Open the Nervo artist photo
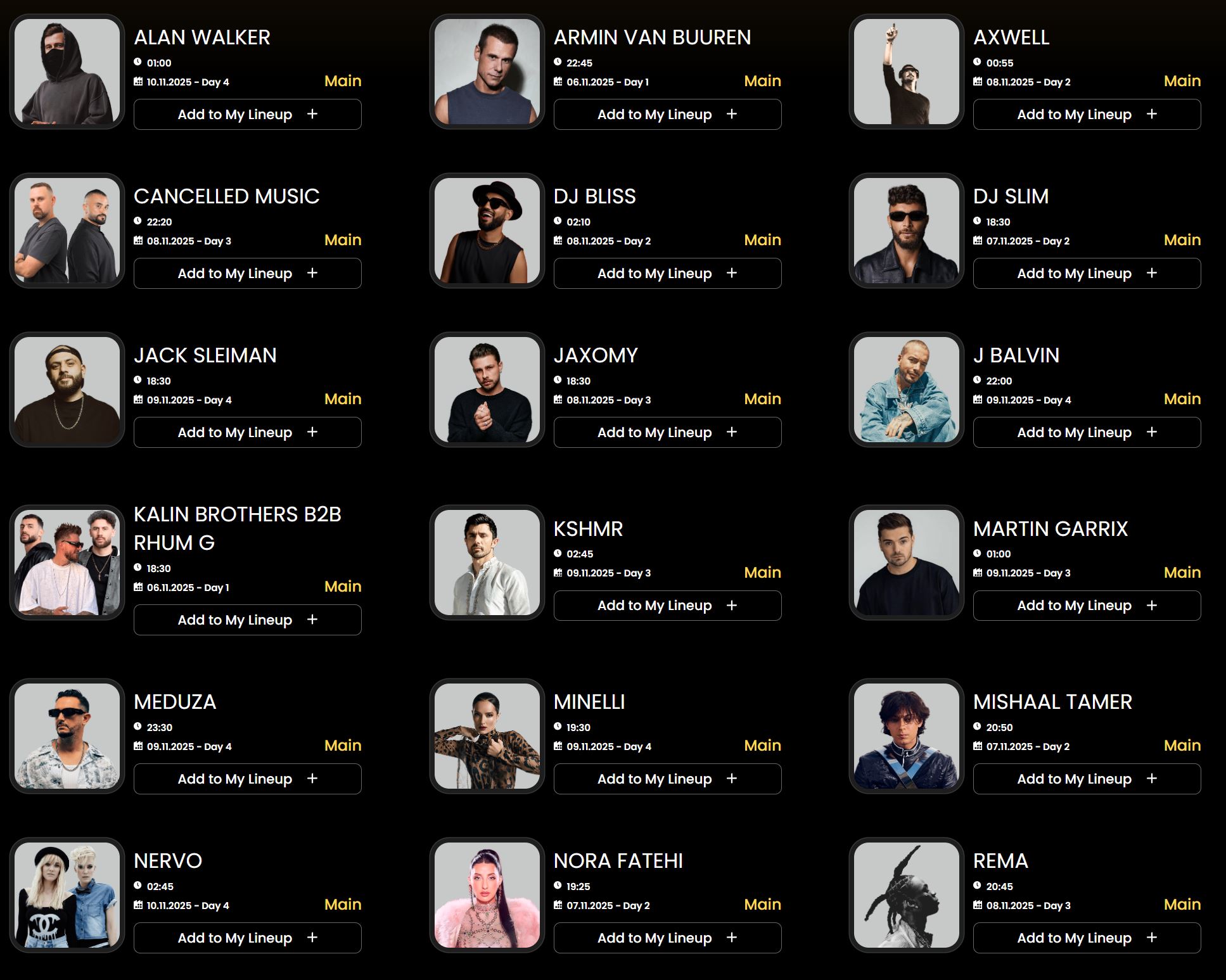The width and height of the screenshot is (1226, 980). coord(67,895)
